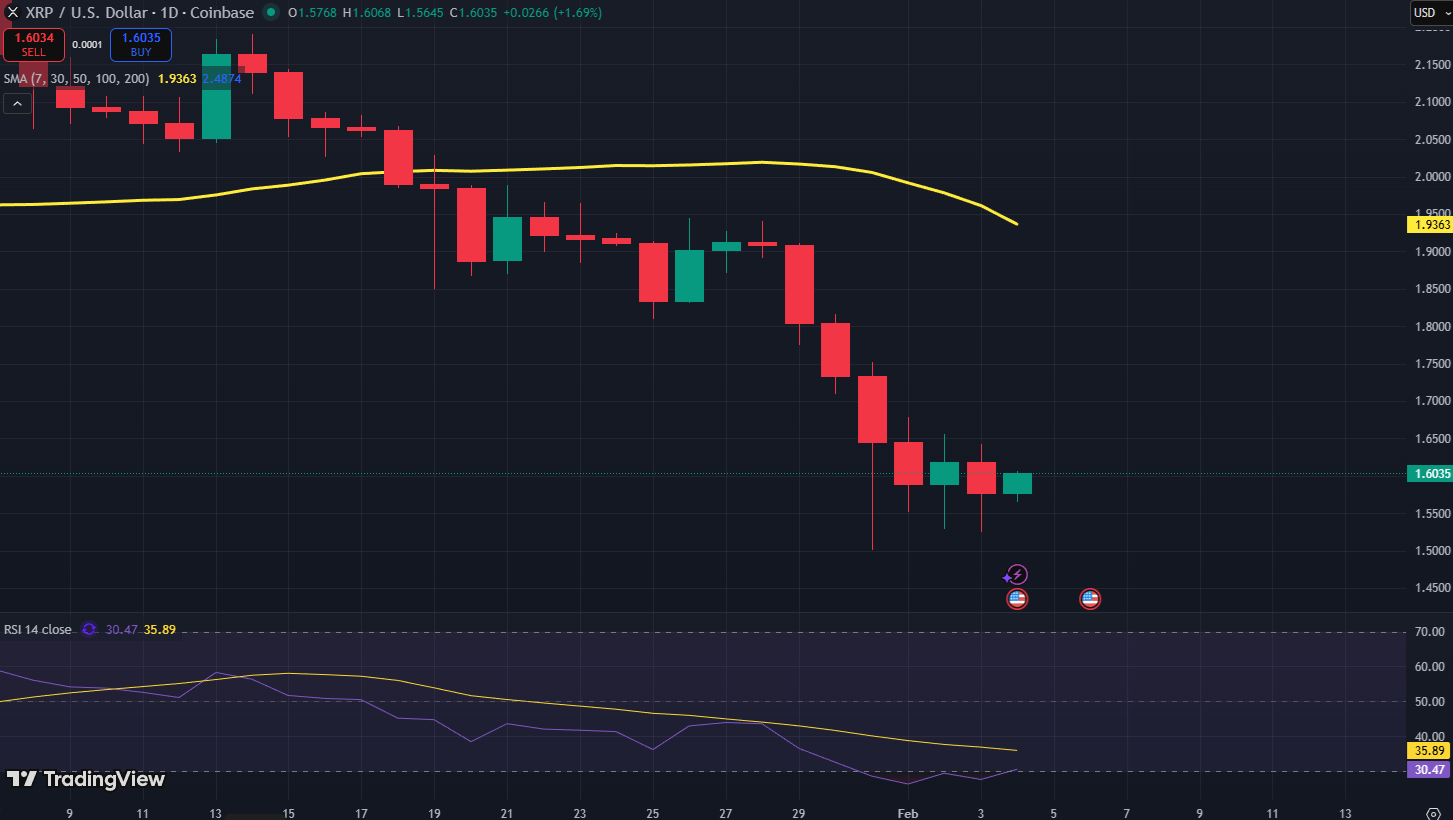Click the yellow 1.9363 value in SMA legend
Viewport: 1453px width, 820px height.
[x=177, y=78]
